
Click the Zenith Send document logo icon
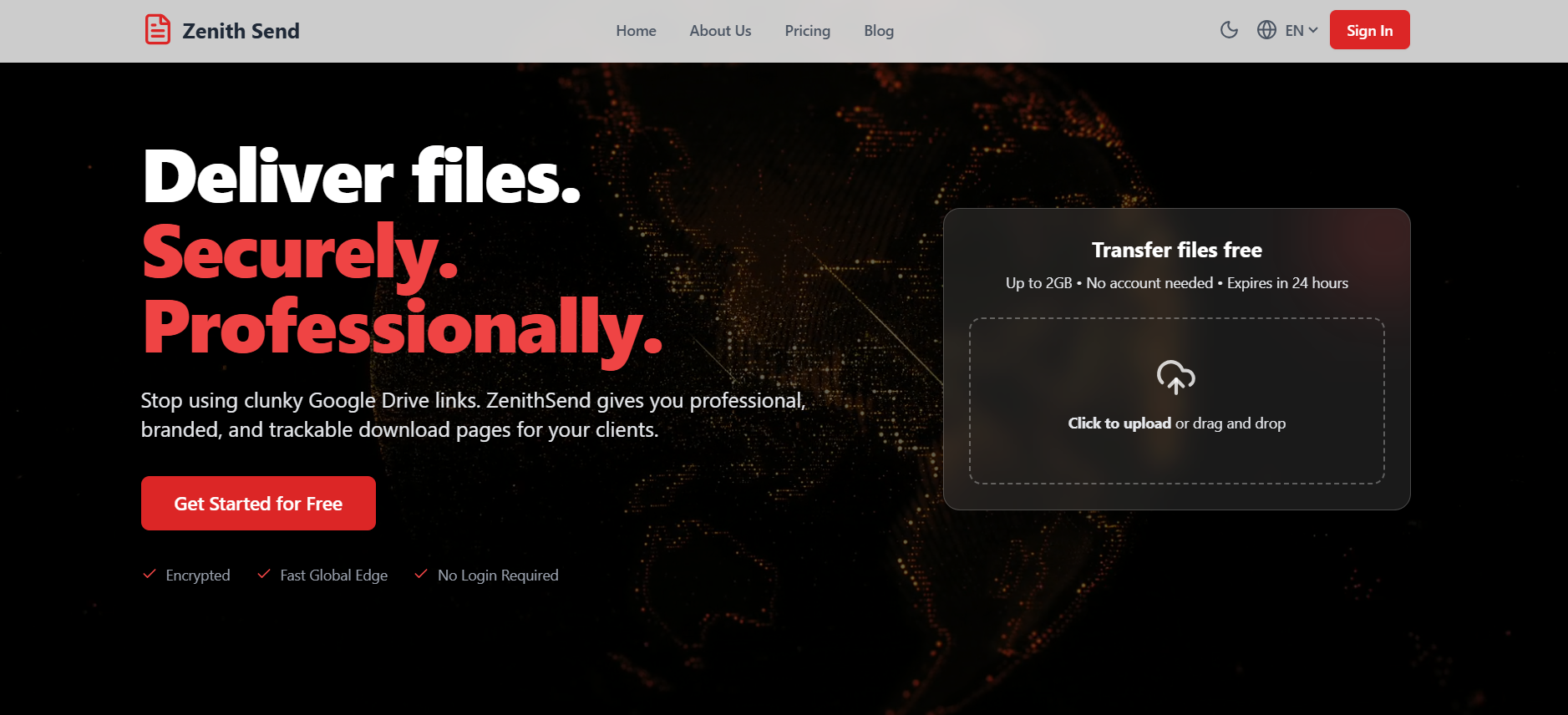coord(157,30)
